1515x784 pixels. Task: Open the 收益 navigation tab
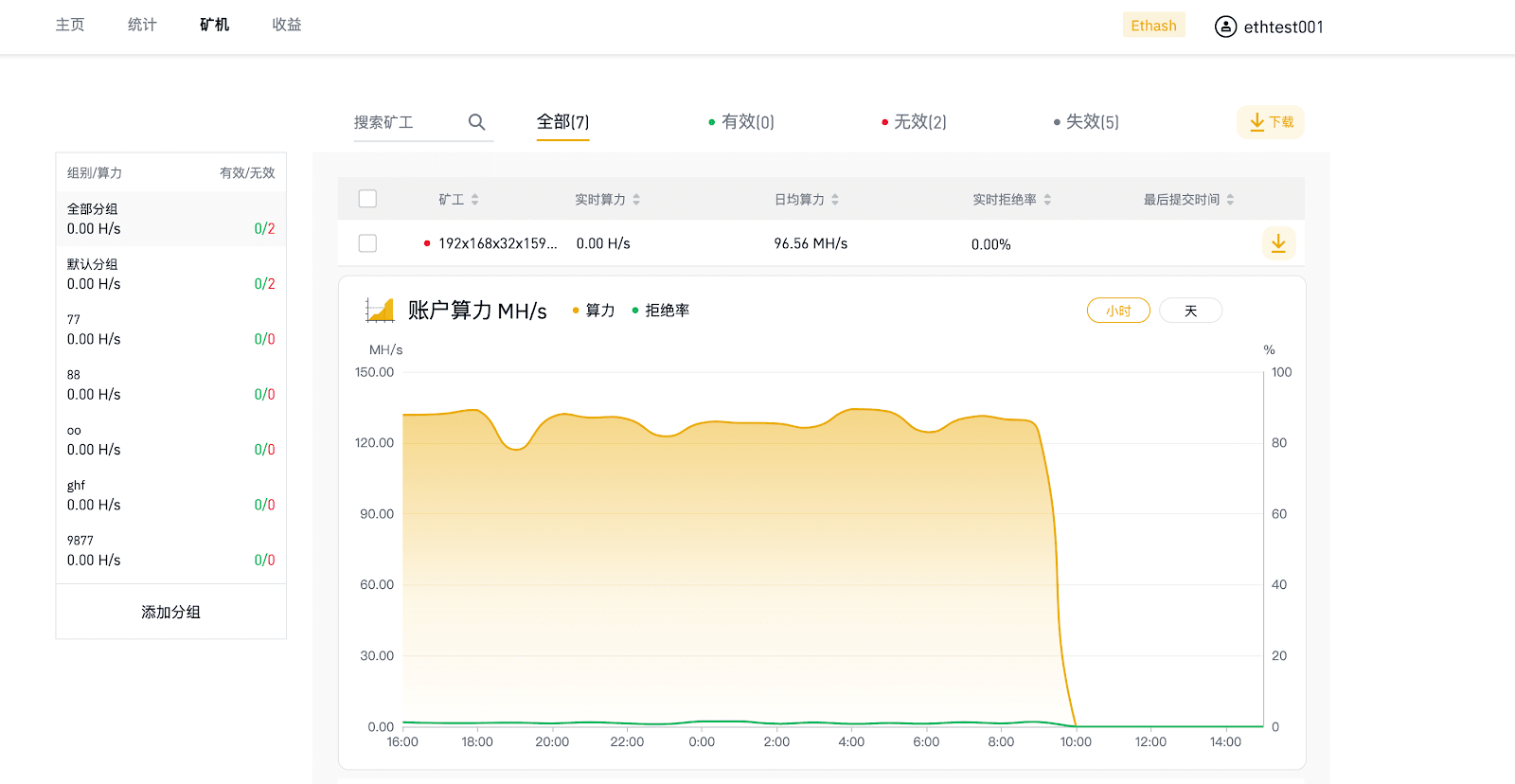(x=286, y=25)
